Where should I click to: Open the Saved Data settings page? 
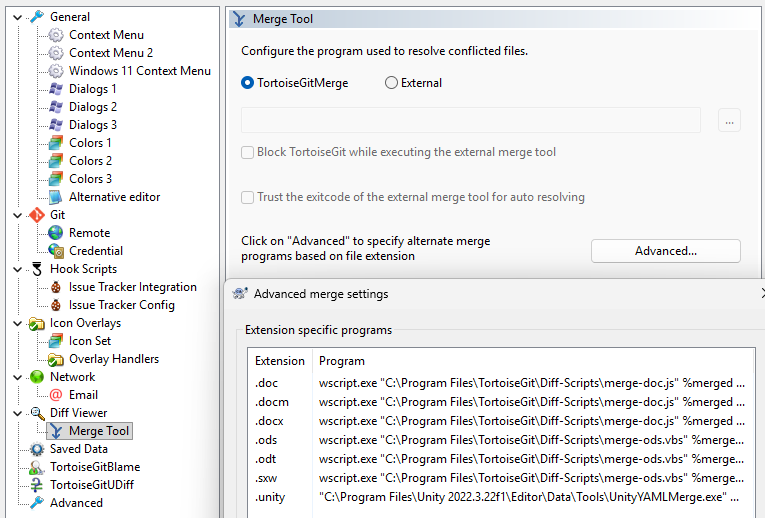(x=79, y=449)
